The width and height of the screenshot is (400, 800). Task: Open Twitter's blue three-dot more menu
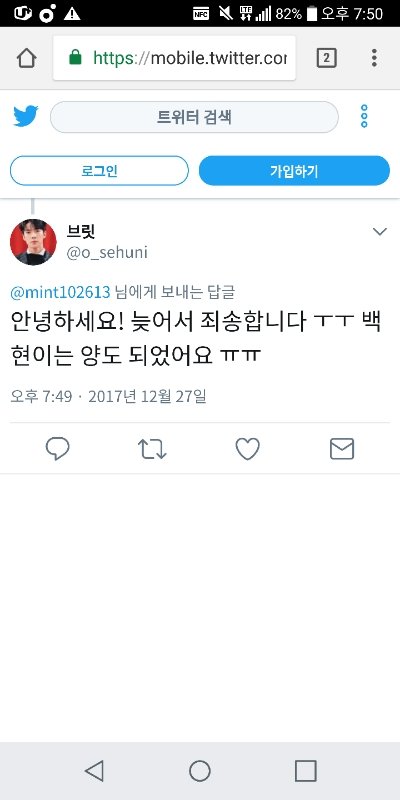[x=364, y=116]
